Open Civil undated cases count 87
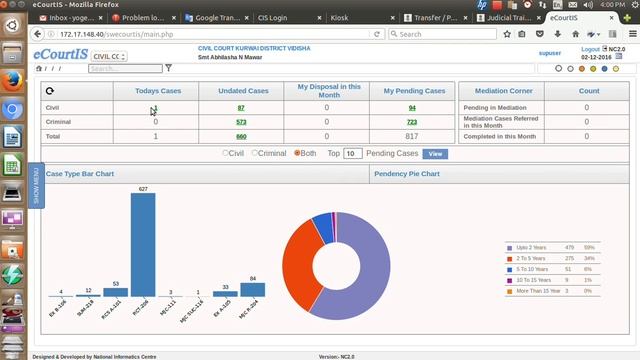The width and height of the screenshot is (640, 360). (x=241, y=108)
